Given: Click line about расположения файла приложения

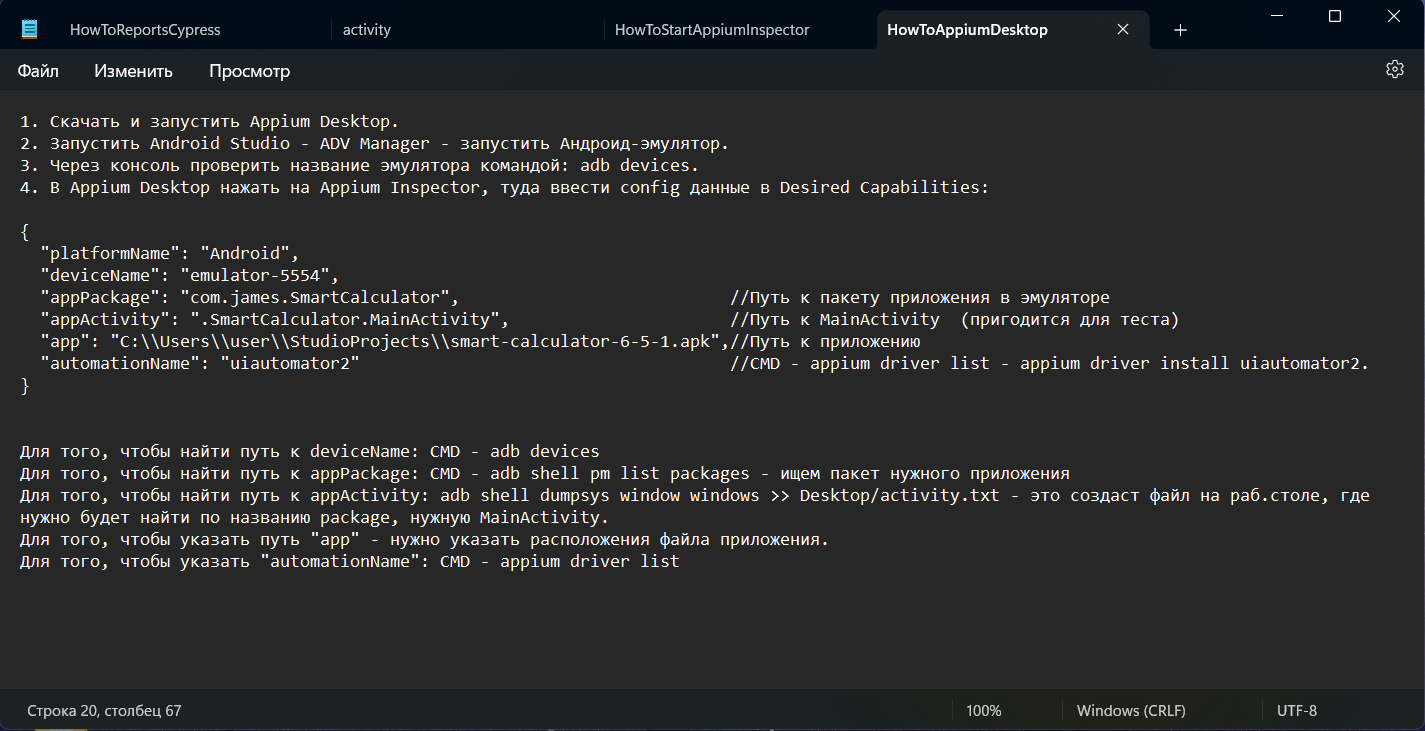Looking at the screenshot, I should click(x=425, y=539).
